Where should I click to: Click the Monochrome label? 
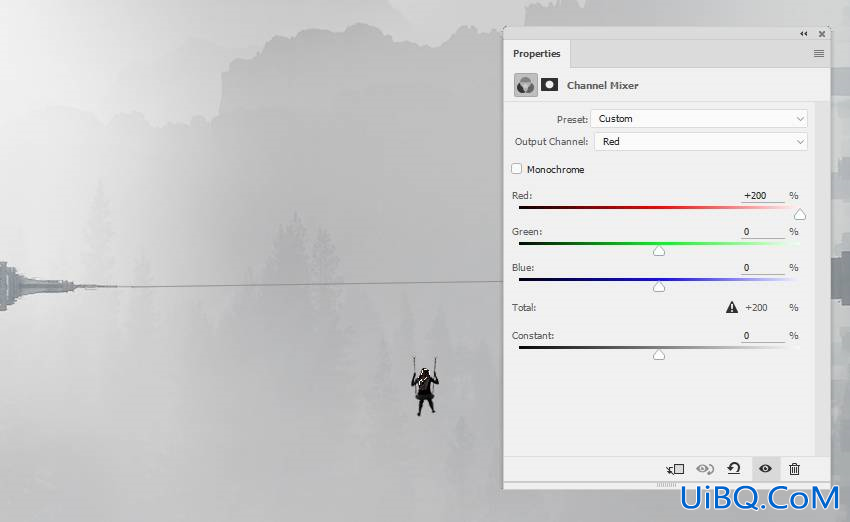[x=555, y=170]
